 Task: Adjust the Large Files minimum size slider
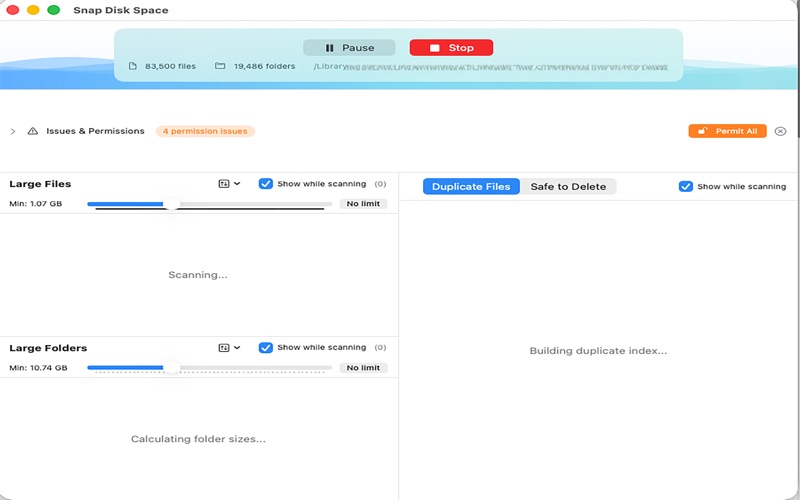point(172,204)
